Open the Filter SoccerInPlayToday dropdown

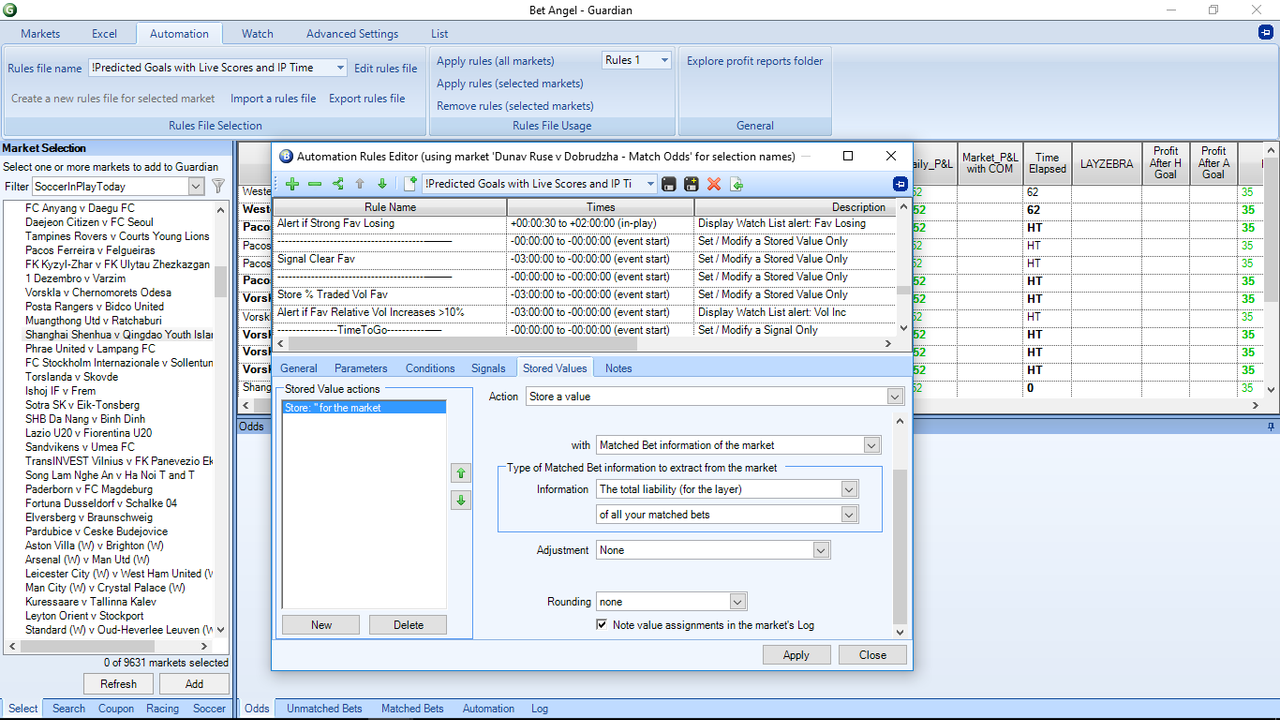pyautogui.click(x=196, y=186)
